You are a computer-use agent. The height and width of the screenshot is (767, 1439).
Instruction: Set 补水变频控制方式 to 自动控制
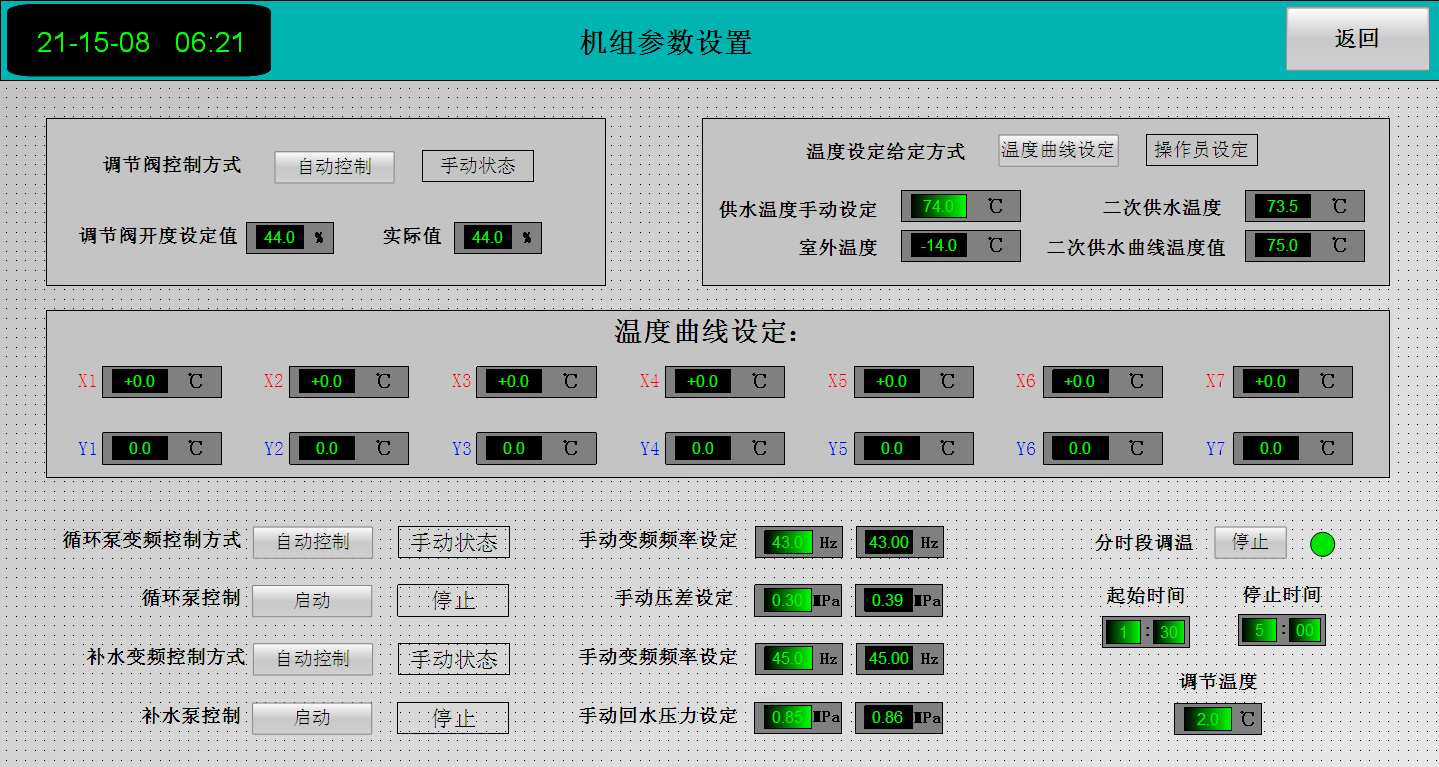pyautogui.click(x=312, y=659)
